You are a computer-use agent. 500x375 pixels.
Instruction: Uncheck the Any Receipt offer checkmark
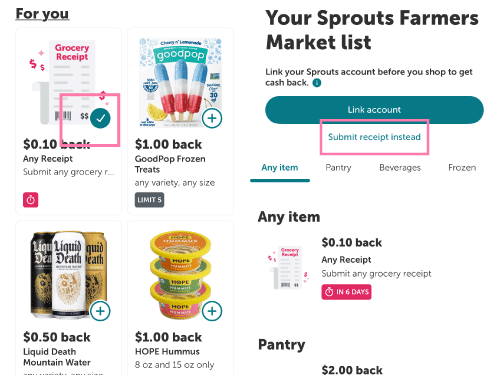(100, 118)
